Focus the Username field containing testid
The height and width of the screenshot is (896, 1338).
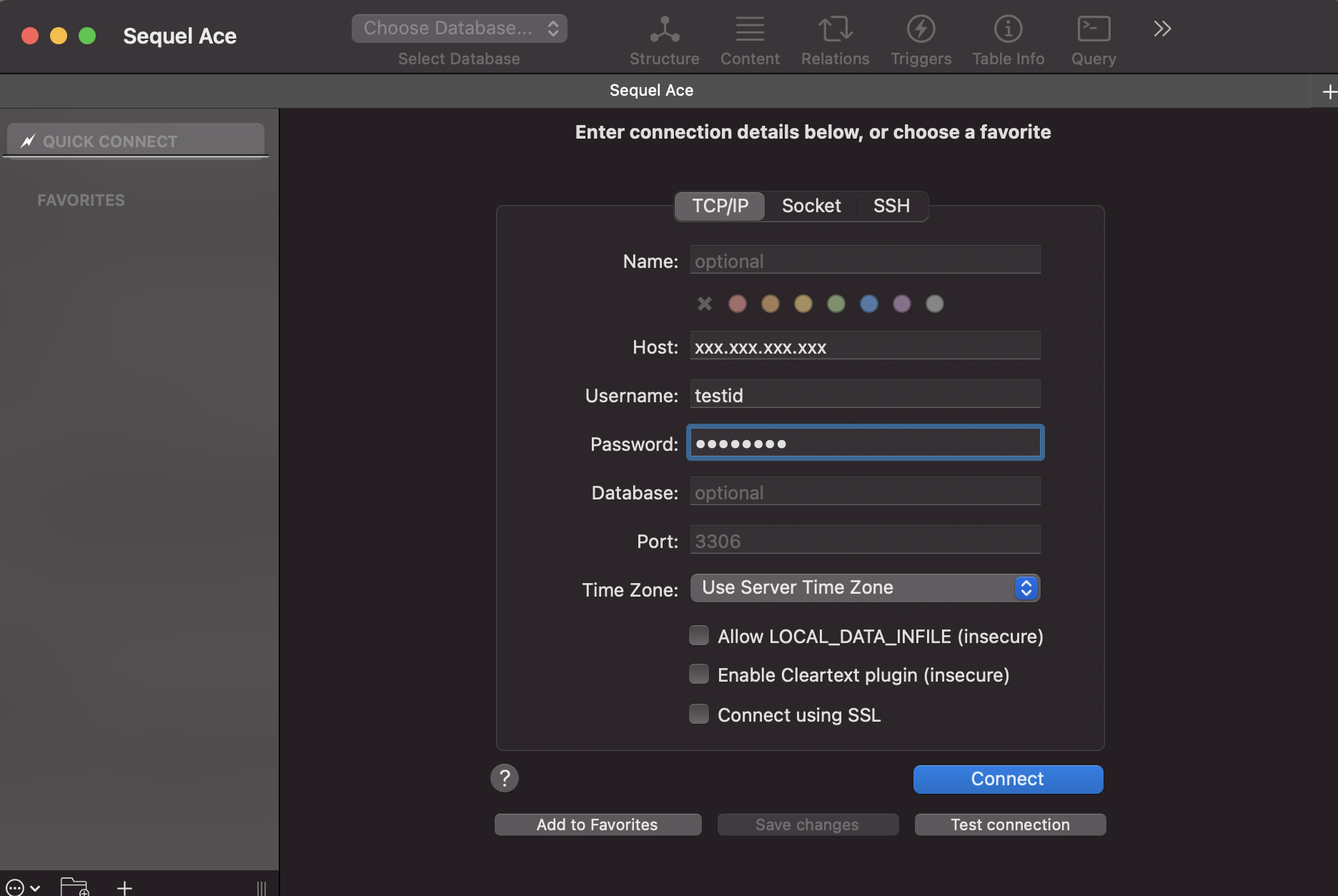pyautogui.click(x=865, y=394)
